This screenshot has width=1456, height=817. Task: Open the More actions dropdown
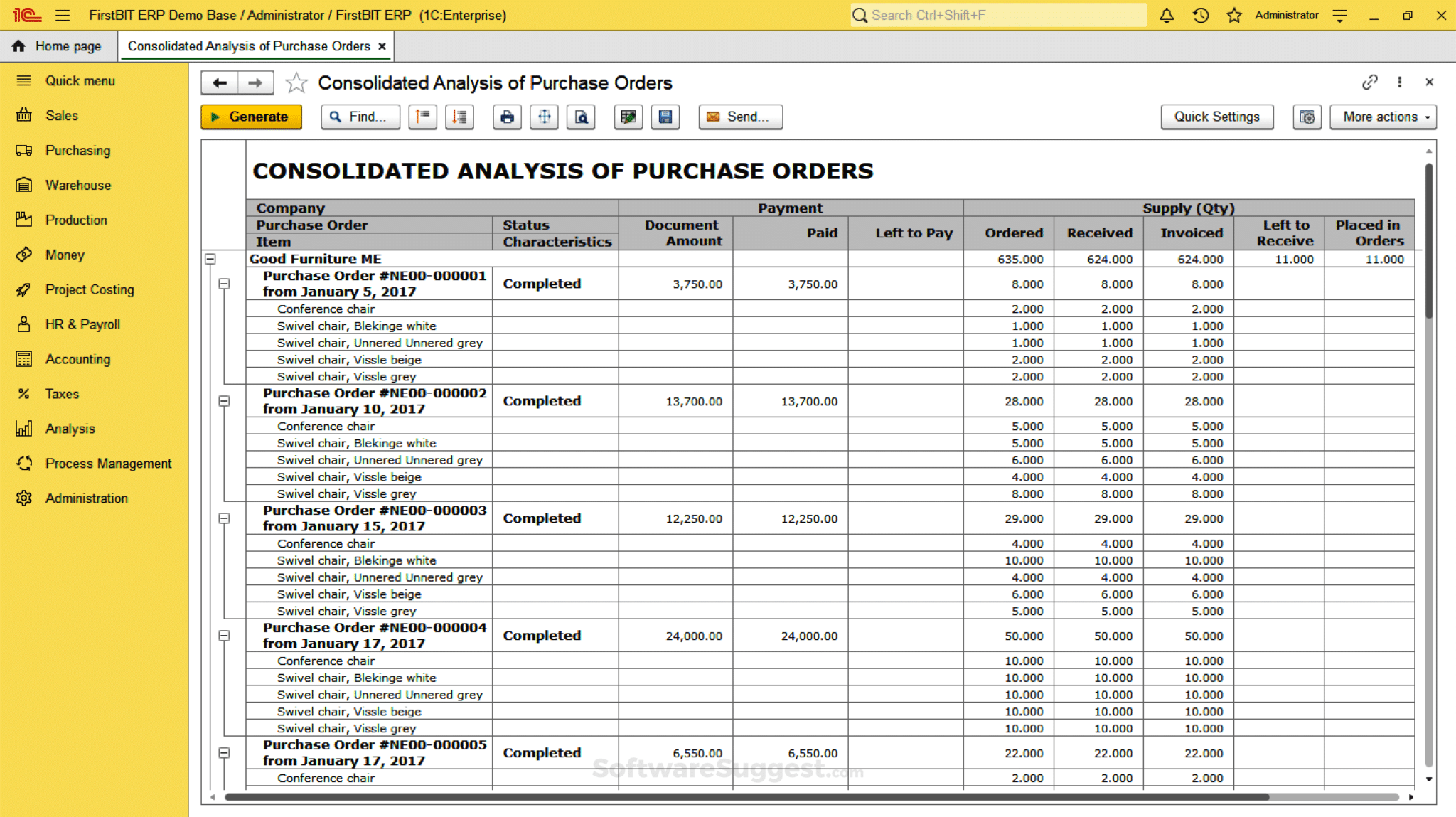coord(1382,117)
